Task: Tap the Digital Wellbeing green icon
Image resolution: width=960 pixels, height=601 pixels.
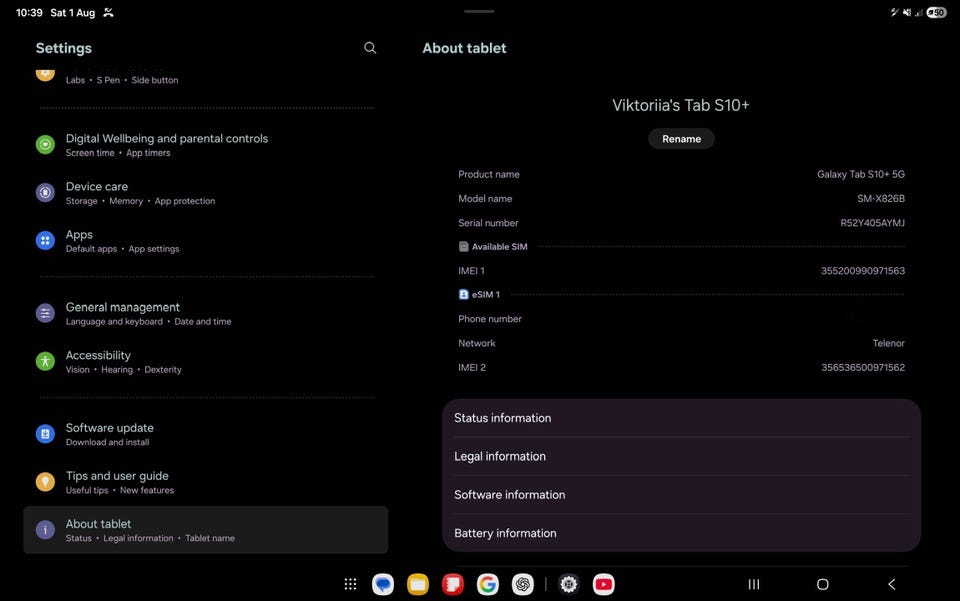Action: click(45, 144)
